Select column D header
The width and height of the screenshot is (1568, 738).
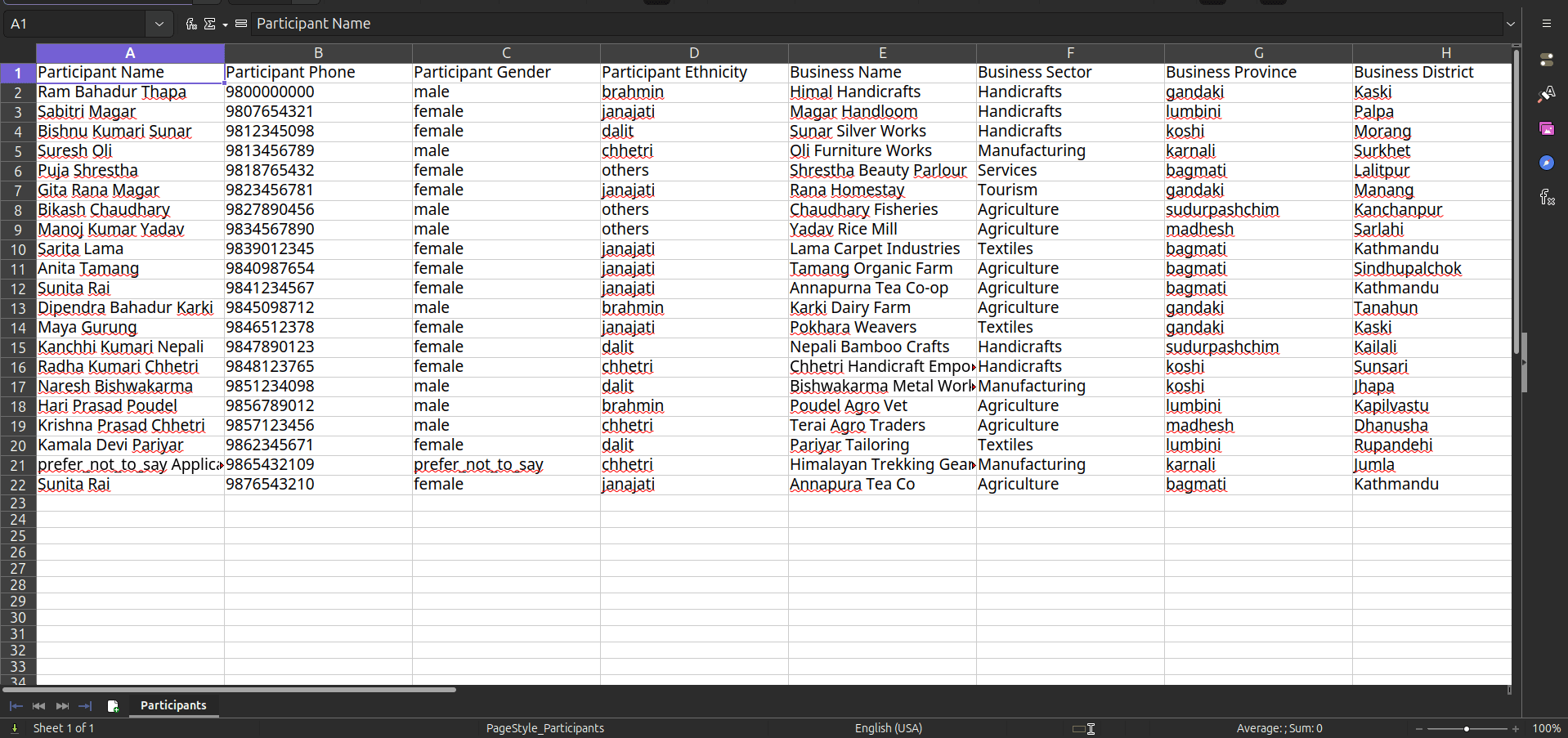click(694, 53)
